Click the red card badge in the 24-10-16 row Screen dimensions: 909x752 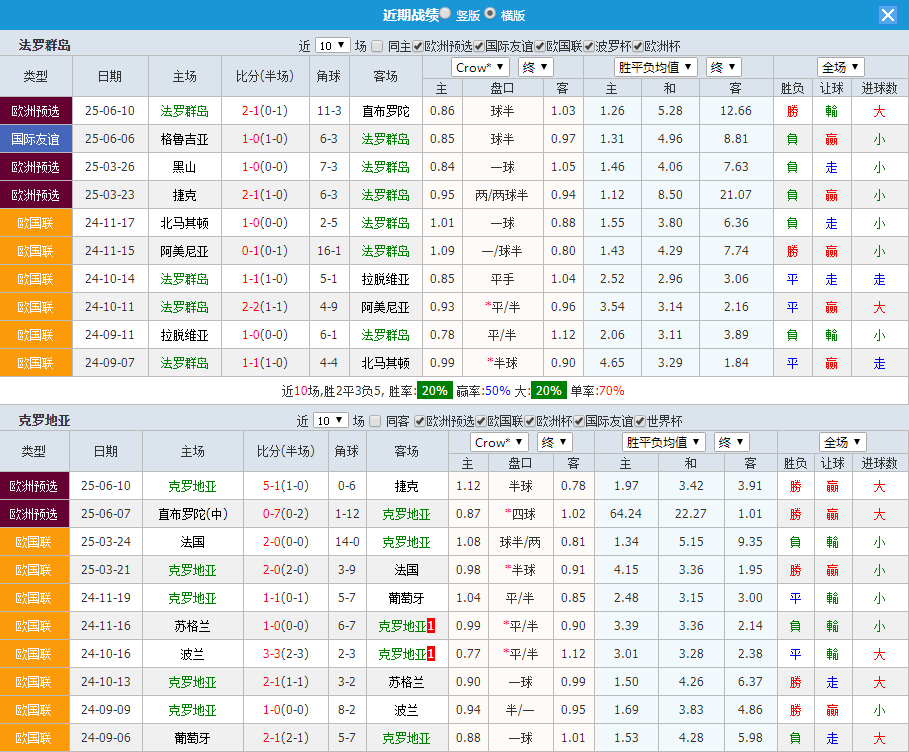pos(433,654)
